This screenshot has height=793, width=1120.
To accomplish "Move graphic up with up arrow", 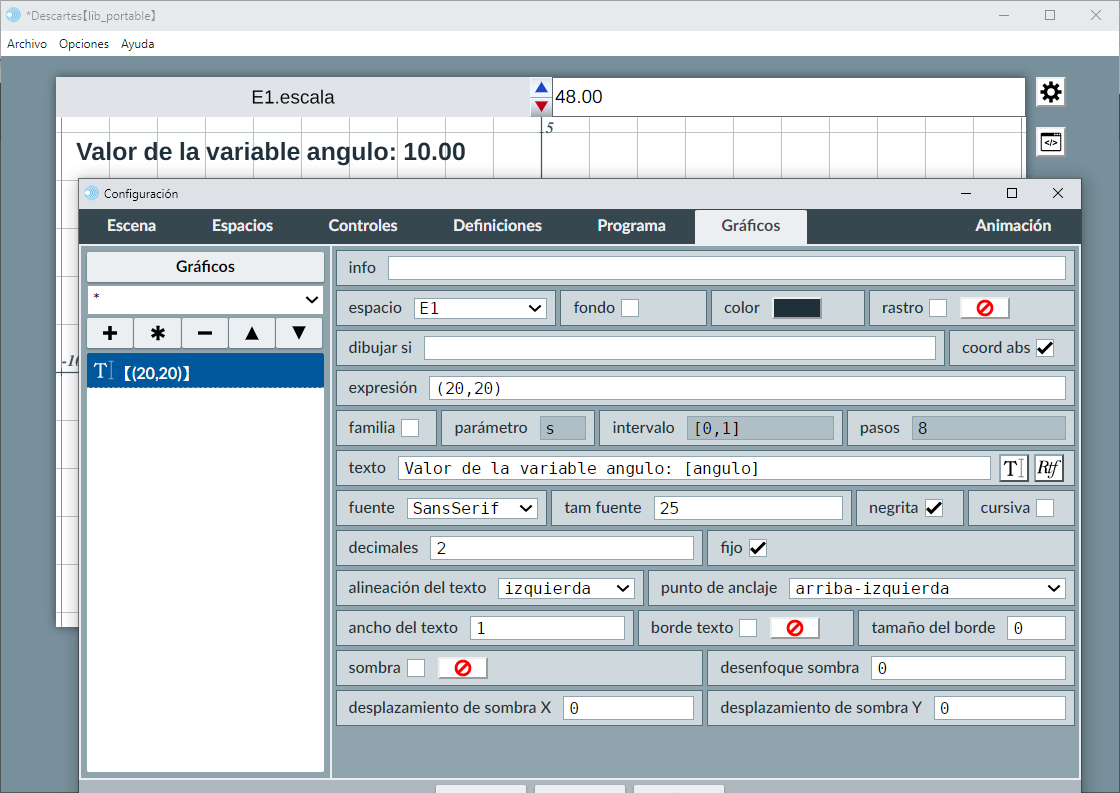I will [251, 333].
